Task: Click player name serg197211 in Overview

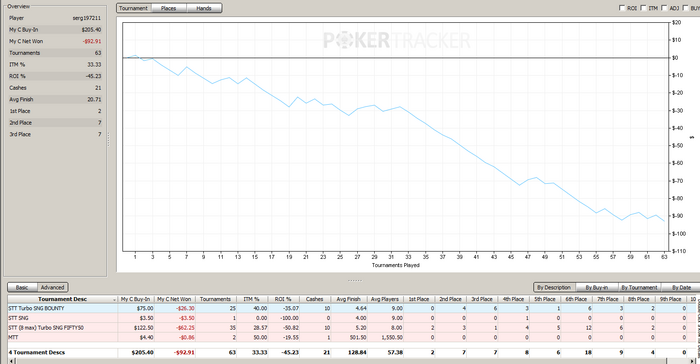Action: pyautogui.click(x=87, y=18)
